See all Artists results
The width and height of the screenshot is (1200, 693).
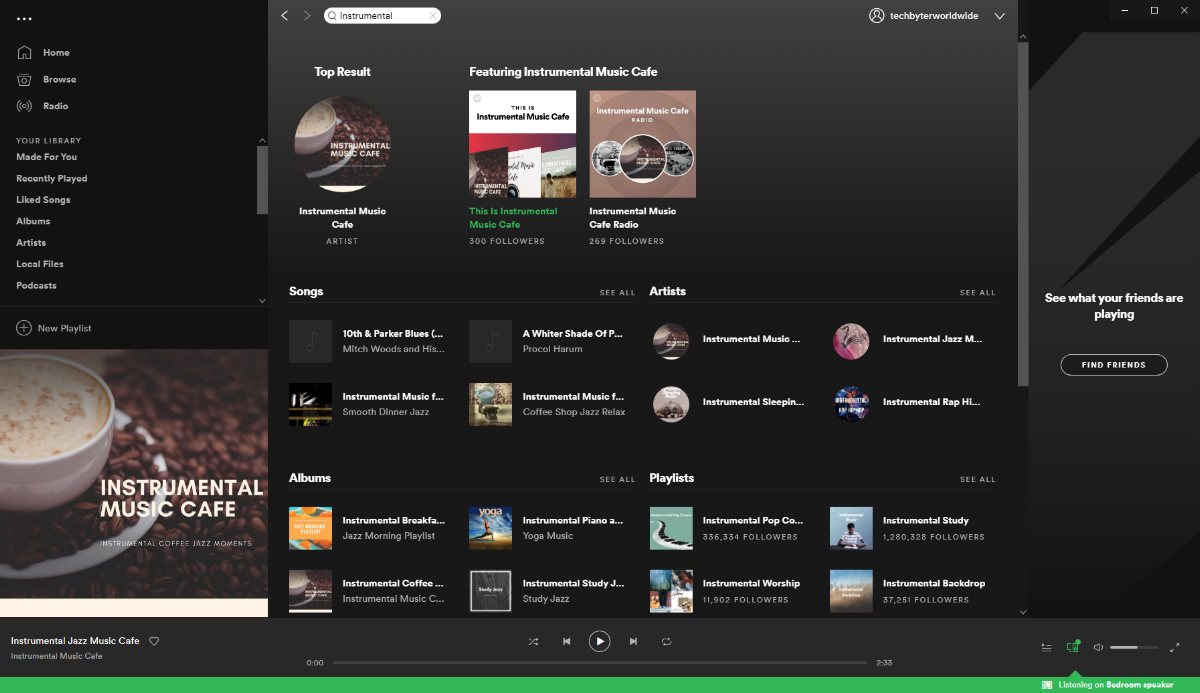click(977, 293)
